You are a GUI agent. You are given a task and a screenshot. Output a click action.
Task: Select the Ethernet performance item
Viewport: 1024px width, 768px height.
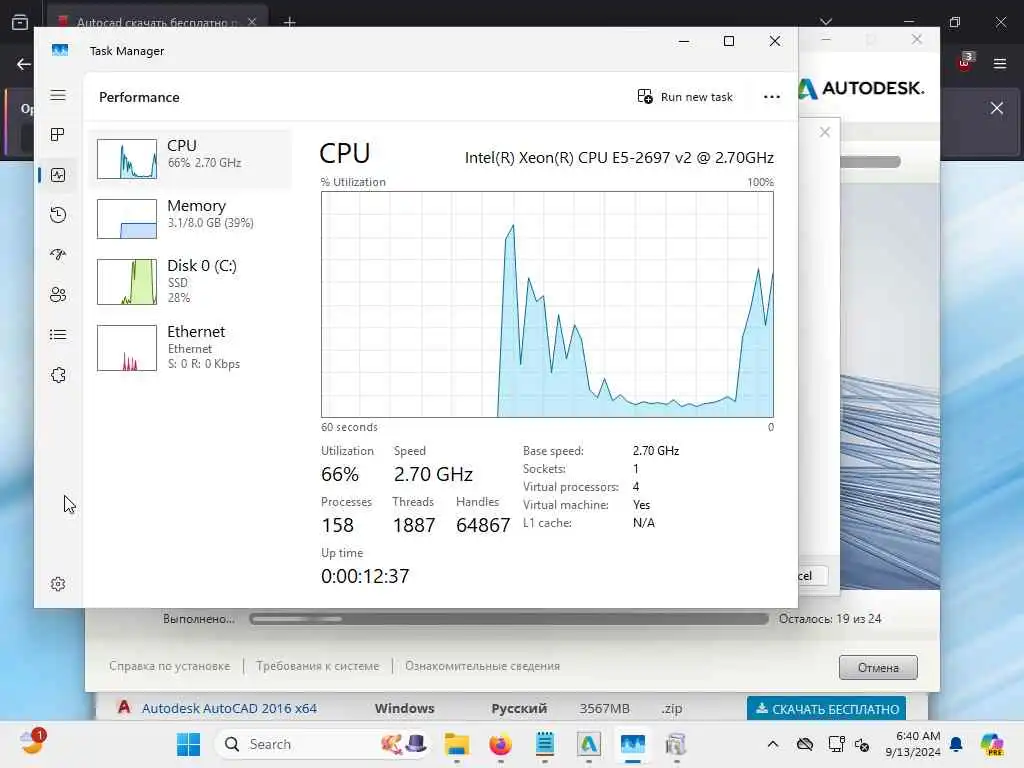(x=190, y=347)
